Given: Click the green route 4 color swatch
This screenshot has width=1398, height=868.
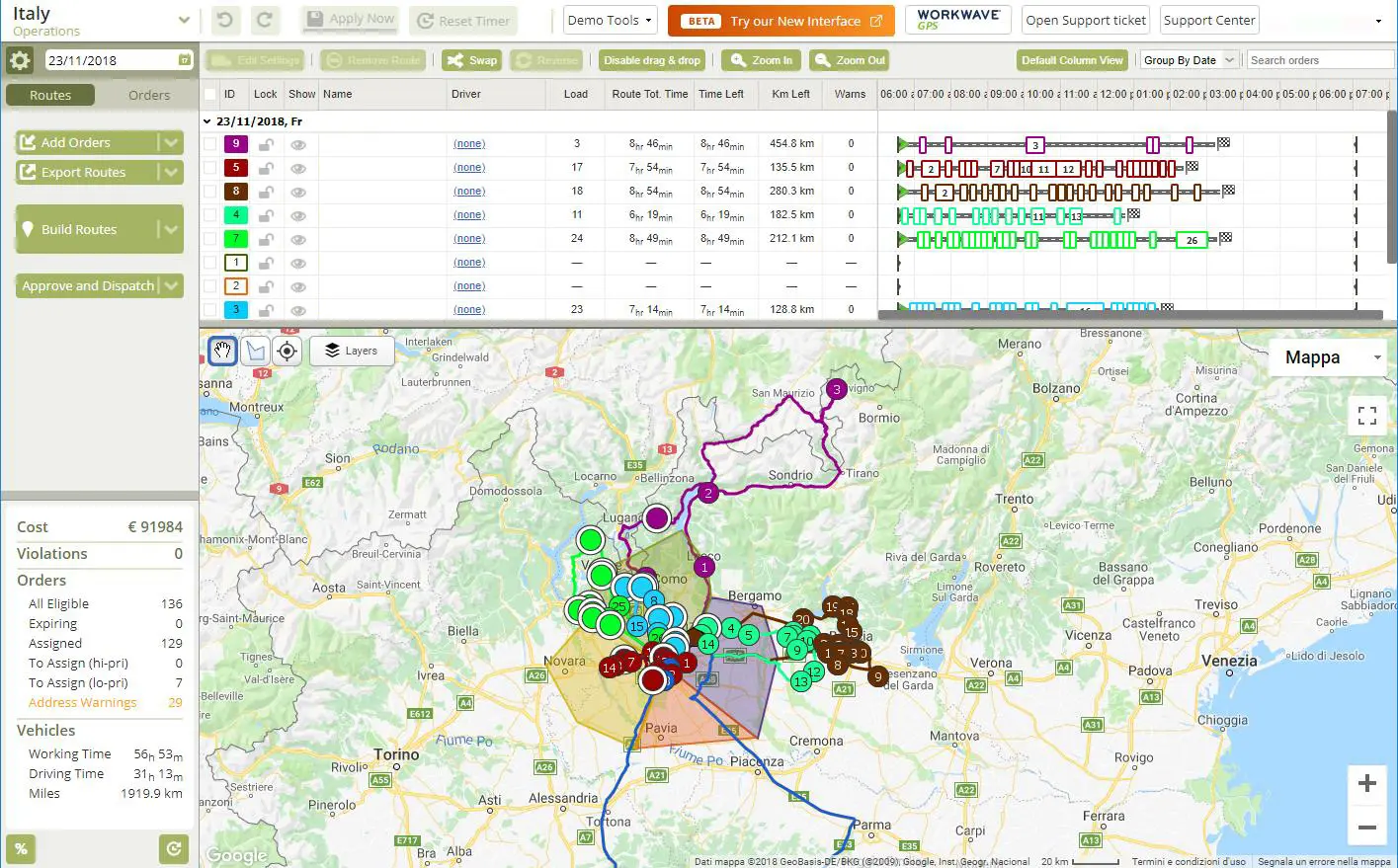Looking at the screenshot, I should 235,215.
